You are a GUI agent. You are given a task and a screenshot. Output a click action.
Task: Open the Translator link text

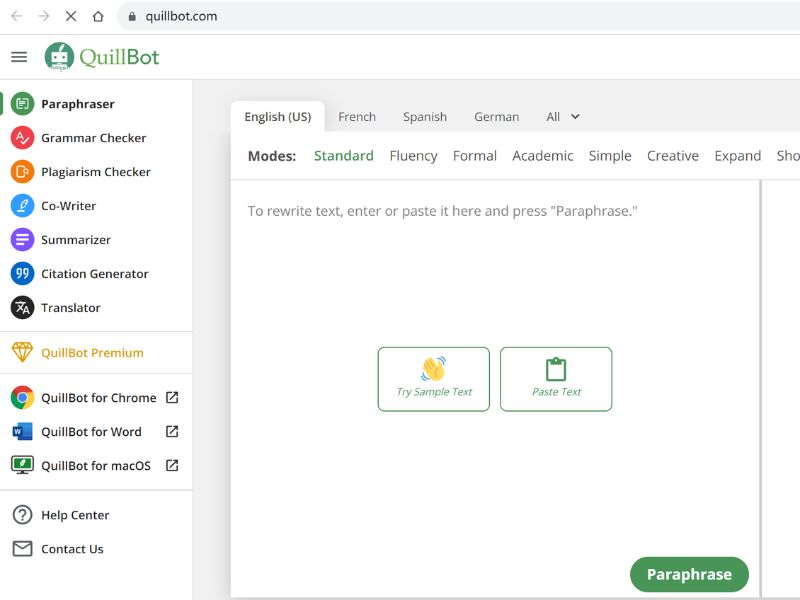pos(71,308)
